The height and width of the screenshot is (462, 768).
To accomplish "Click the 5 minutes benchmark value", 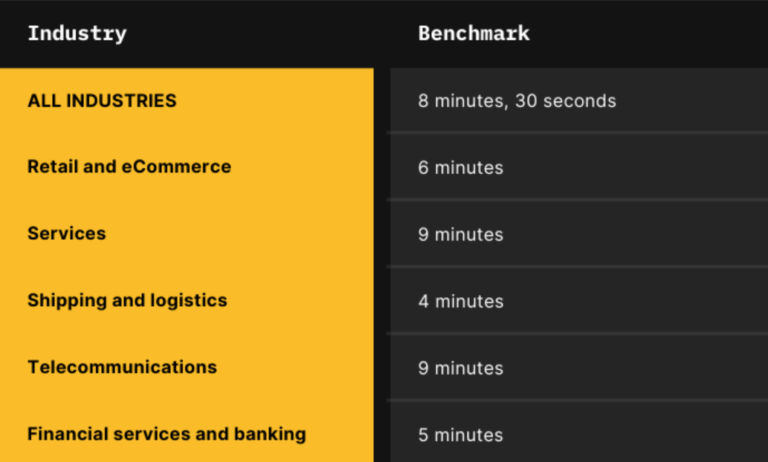I will click(x=460, y=435).
